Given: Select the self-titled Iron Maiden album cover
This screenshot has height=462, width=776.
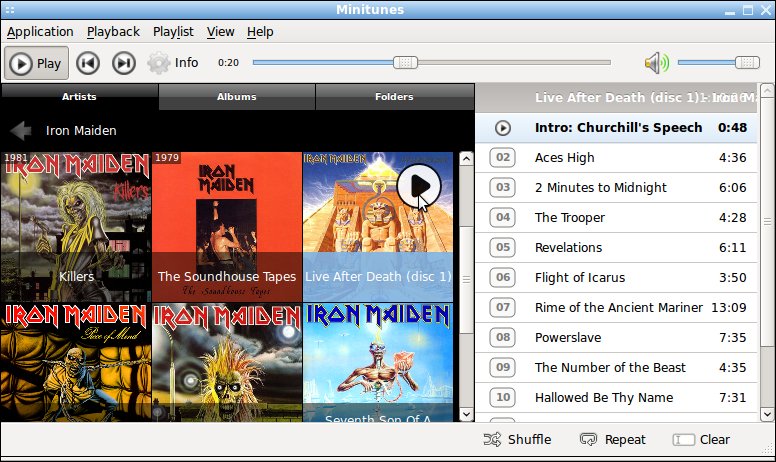Looking at the screenshot, I should pos(227,363).
